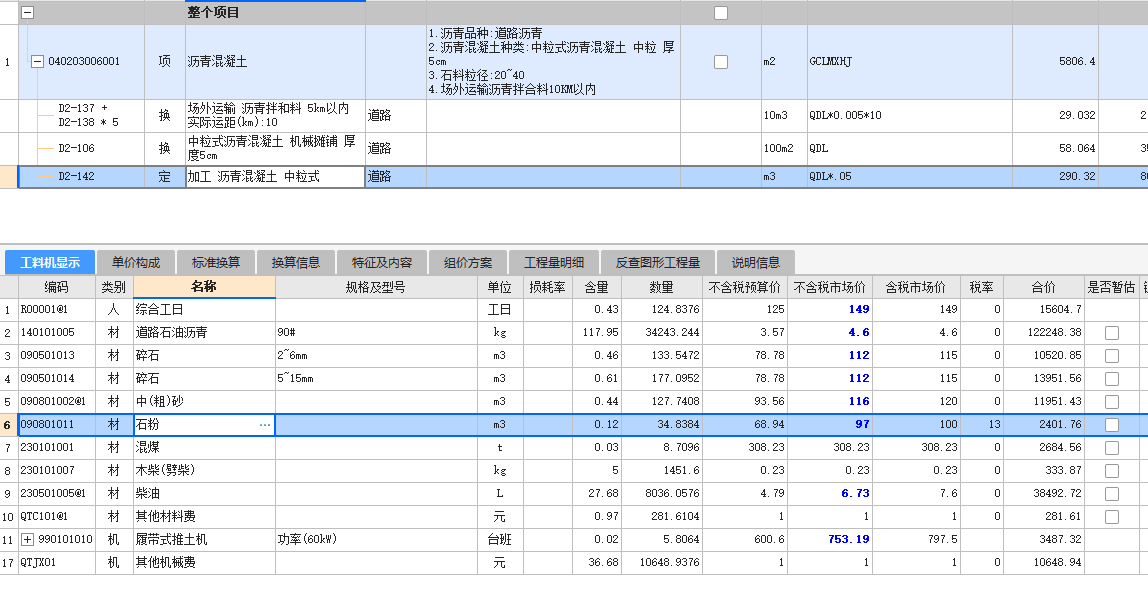Edit the name field 加工 沥青混凝土 中粒式
The width and height of the screenshot is (1148, 609).
[x=275, y=176]
